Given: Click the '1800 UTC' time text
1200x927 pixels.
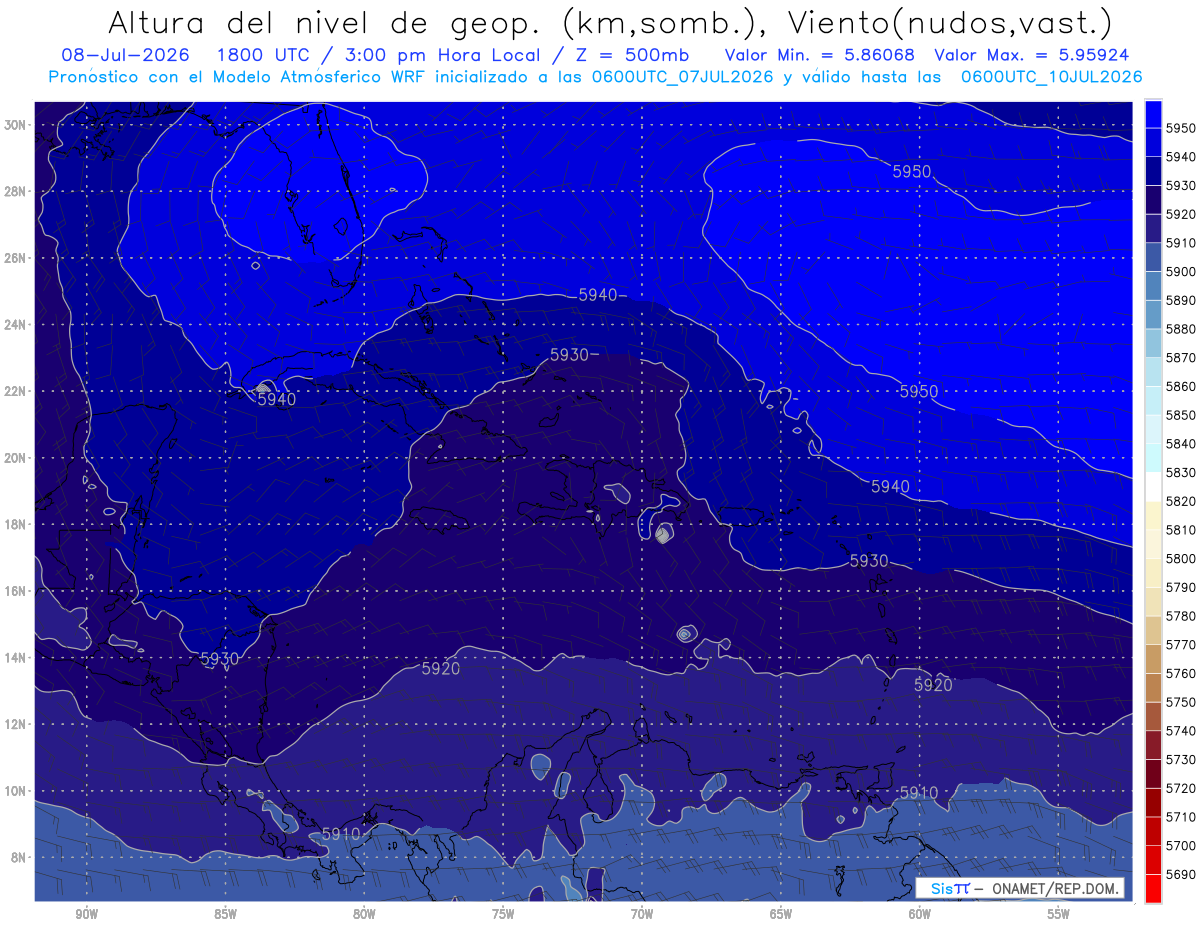Looking at the screenshot, I should [263, 55].
